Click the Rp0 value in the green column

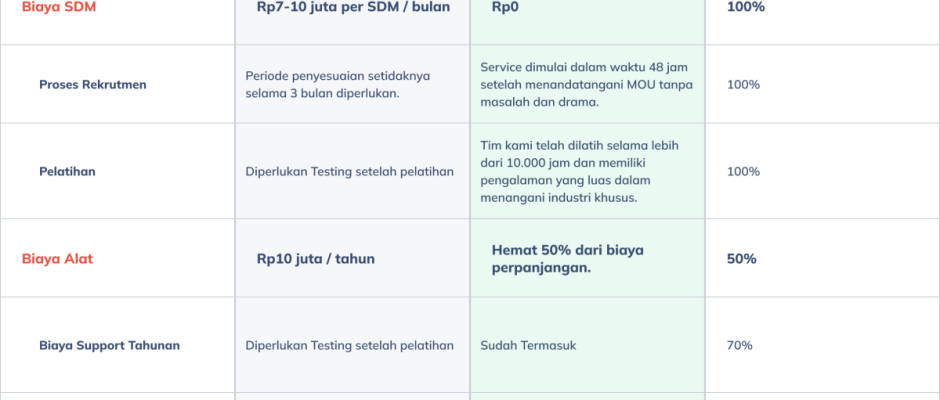(x=505, y=7)
